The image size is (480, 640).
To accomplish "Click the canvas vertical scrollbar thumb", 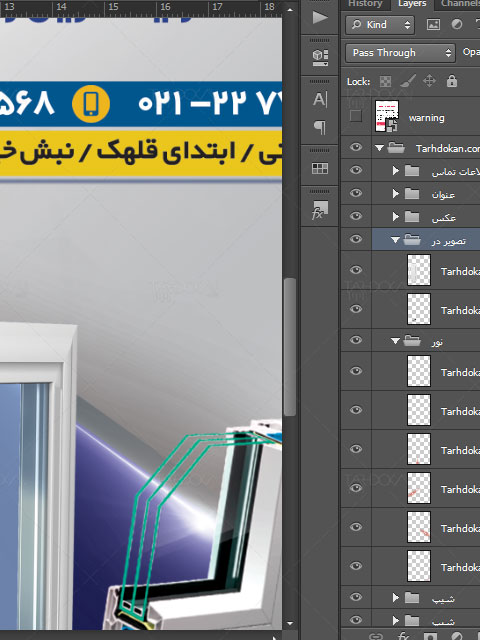I will (289, 347).
